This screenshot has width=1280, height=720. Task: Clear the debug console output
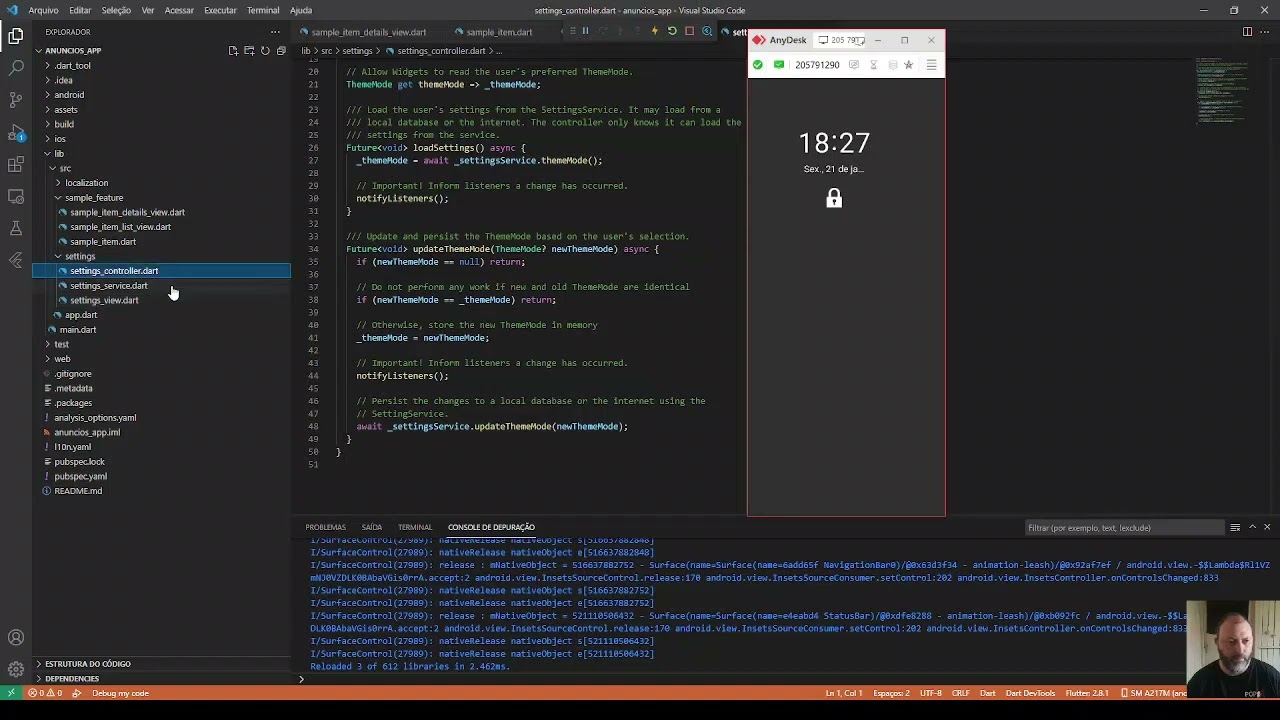(1235, 527)
